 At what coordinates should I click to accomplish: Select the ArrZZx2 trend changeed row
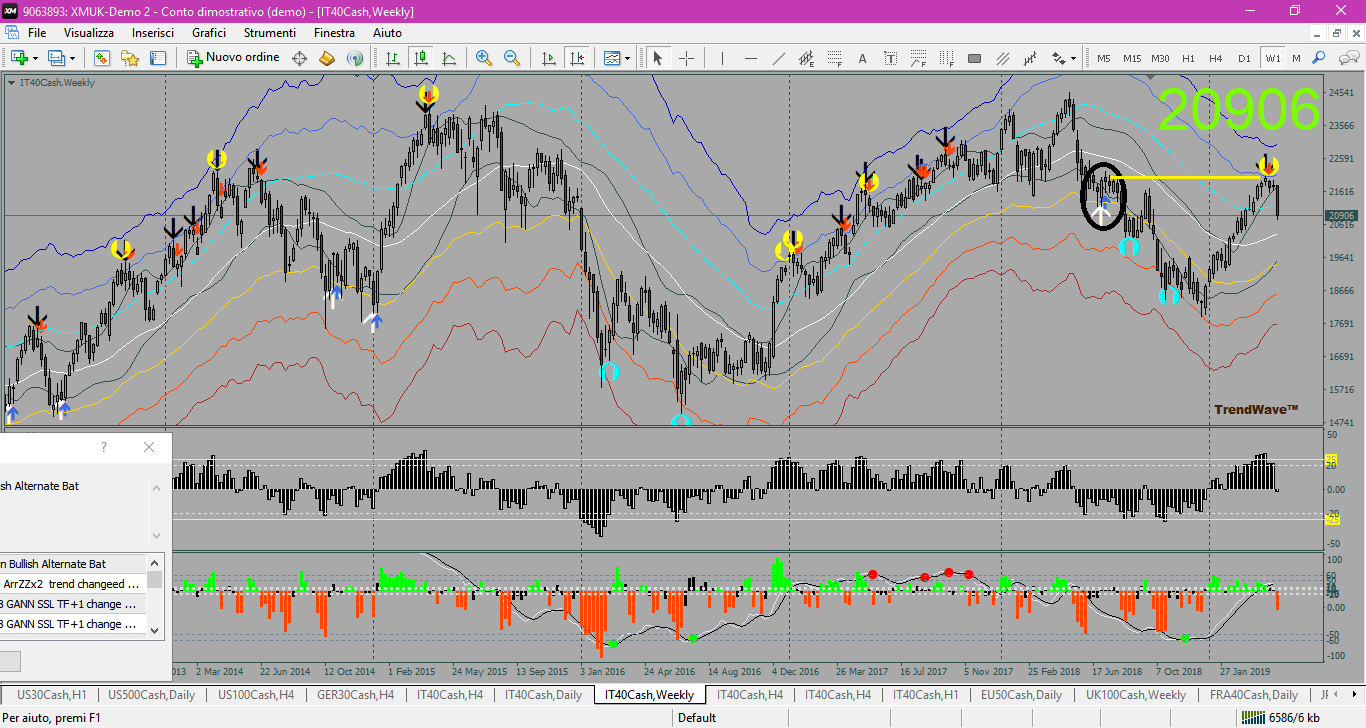pos(73,584)
